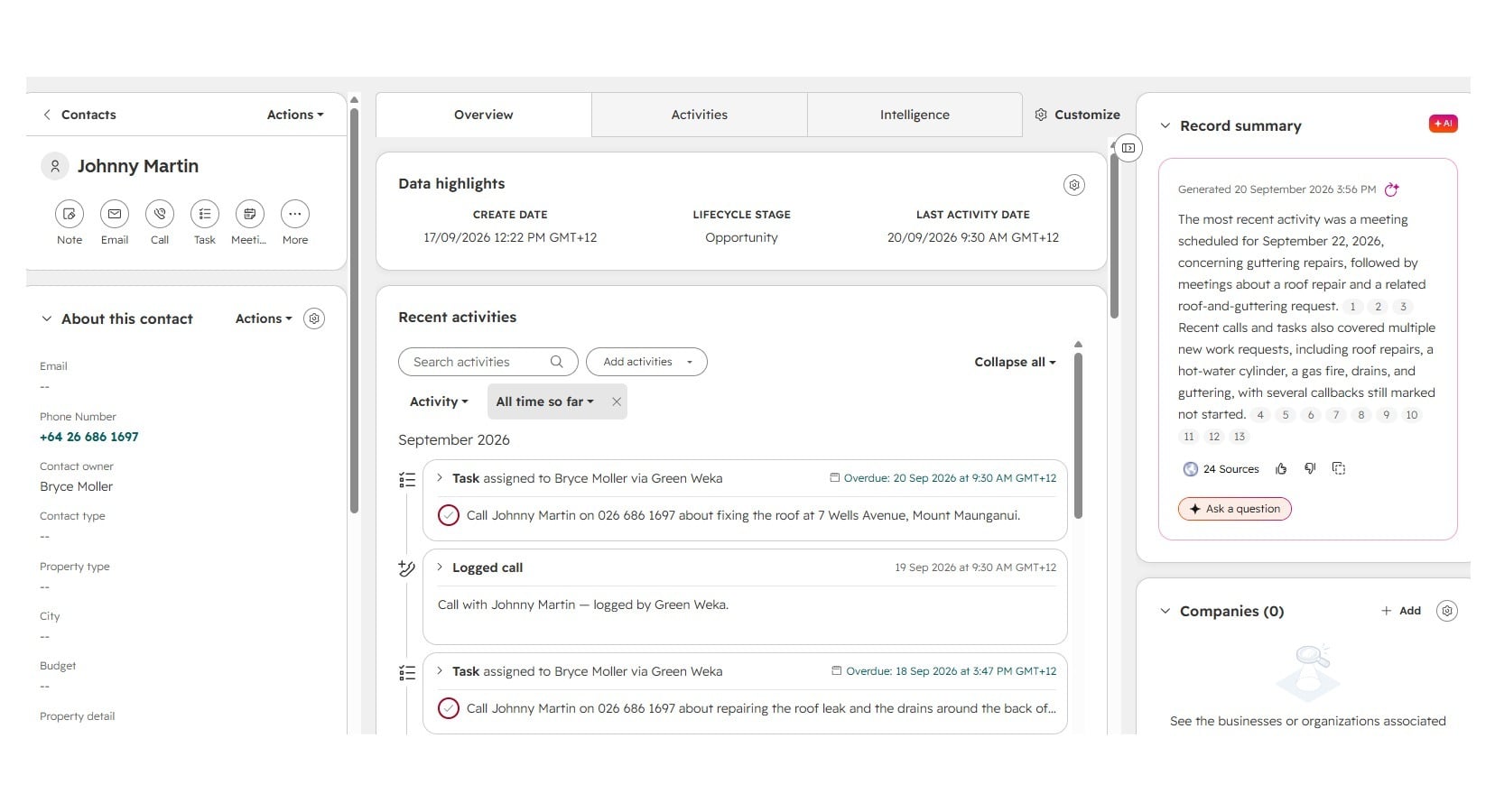Click the Bryce Moller contact owner value
Viewport: 1495px width, 812px height.
[x=77, y=486]
